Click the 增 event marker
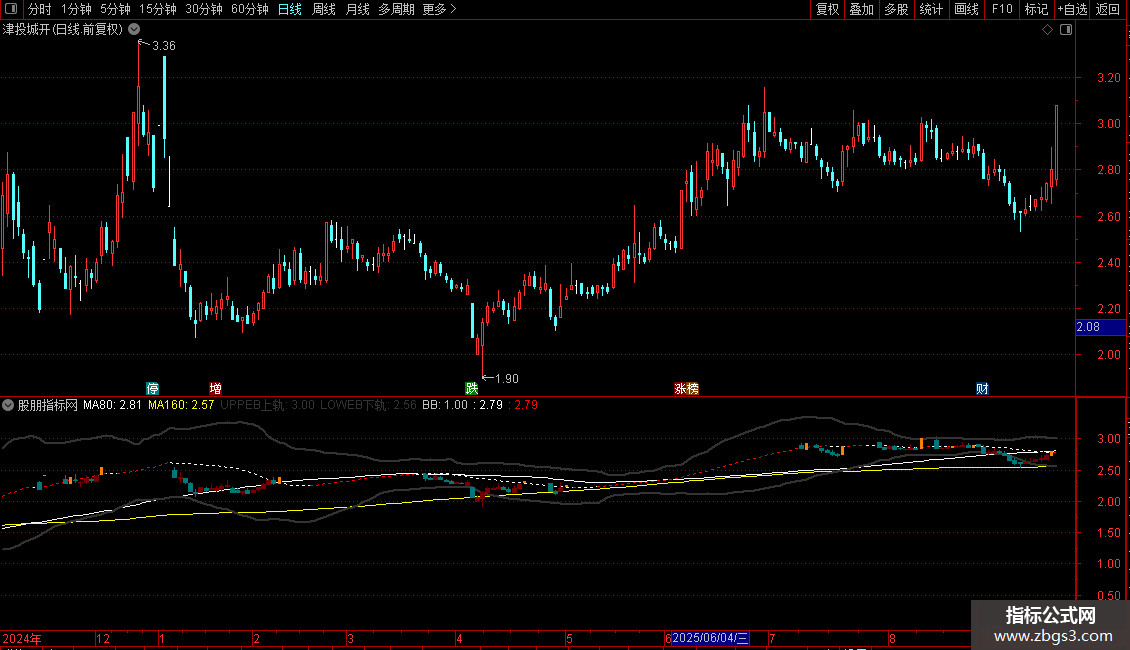The height and width of the screenshot is (650, 1130). coord(215,388)
